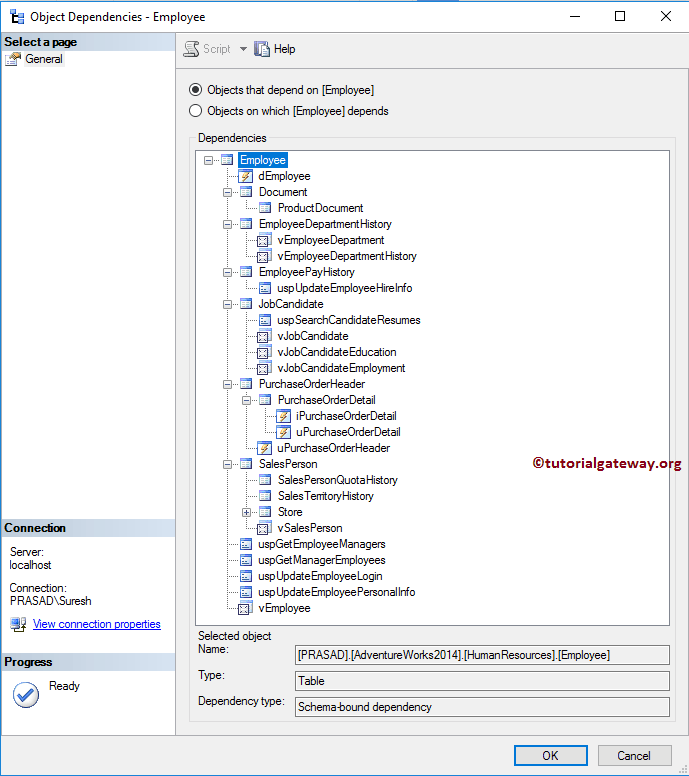Click the connection properties icon

(18, 624)
